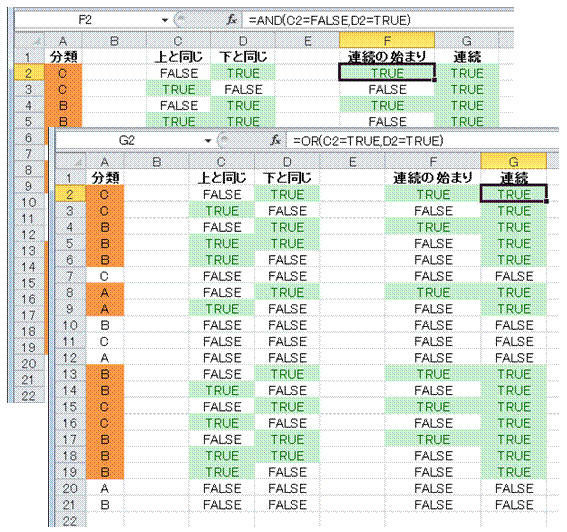Click the fx insert function icon beside F2
The width and height of the screenshot is (567, 532).
(232, 20)
